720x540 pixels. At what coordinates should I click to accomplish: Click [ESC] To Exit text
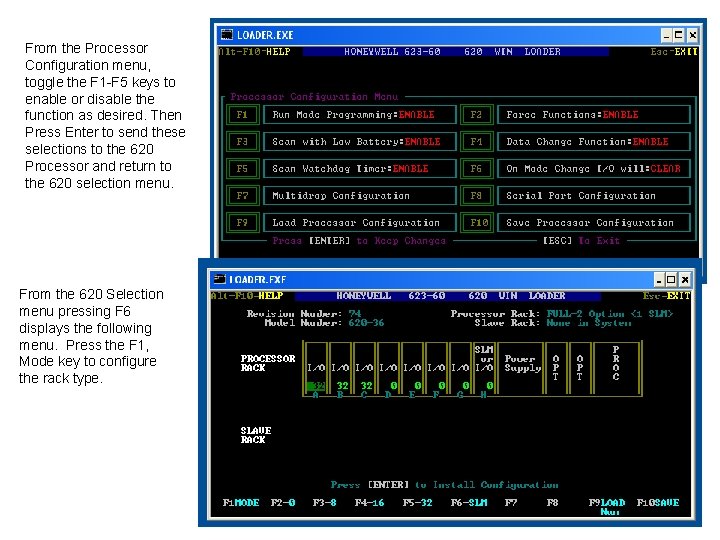pyautogui.click(x=581, y=240)
